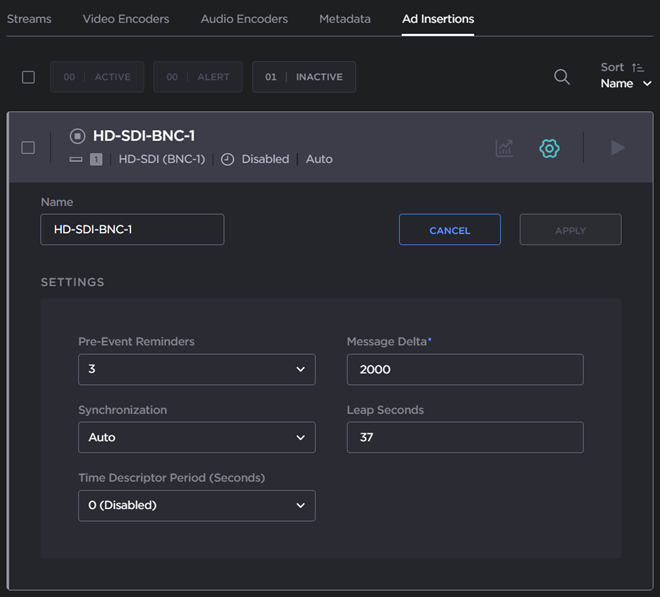
Task: Toggle the select-all checkbox
Action: (x=28, y=77)
